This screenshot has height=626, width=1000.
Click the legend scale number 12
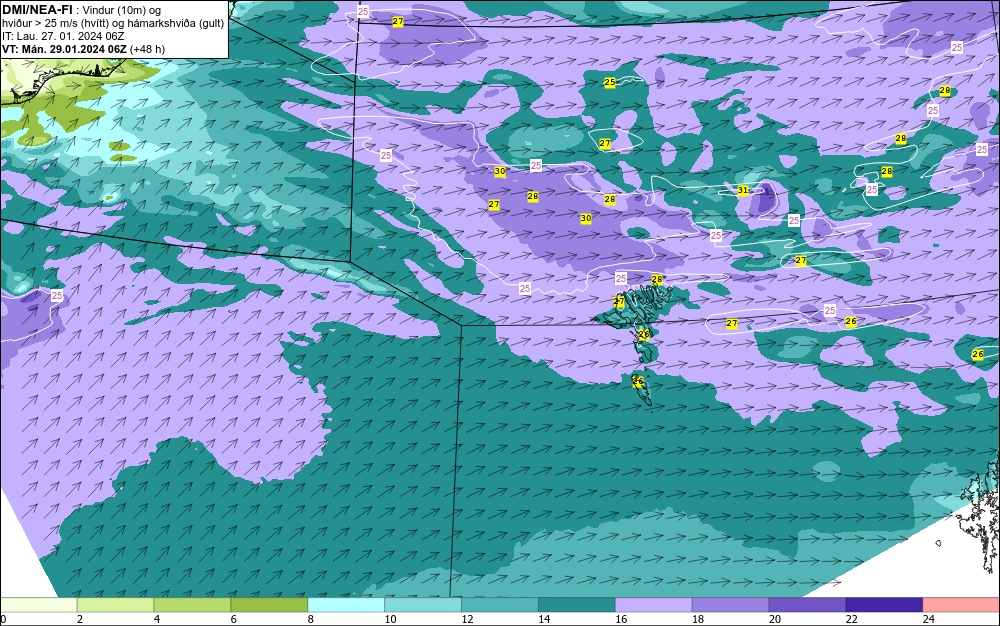[x=467, y=619]
